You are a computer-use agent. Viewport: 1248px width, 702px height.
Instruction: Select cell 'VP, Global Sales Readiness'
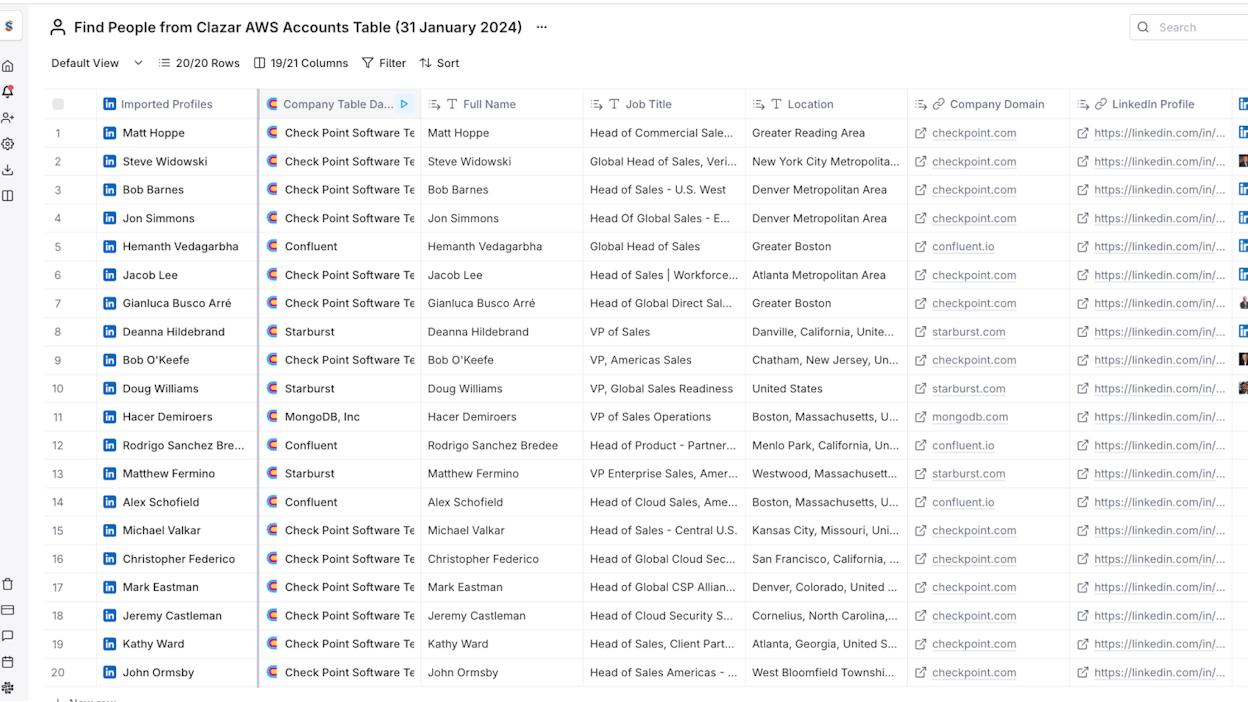[x=664, y=389]
